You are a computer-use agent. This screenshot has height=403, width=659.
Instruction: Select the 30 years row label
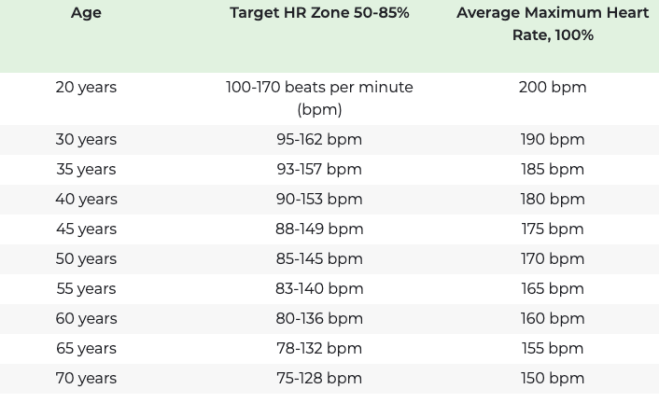point(86,140)
